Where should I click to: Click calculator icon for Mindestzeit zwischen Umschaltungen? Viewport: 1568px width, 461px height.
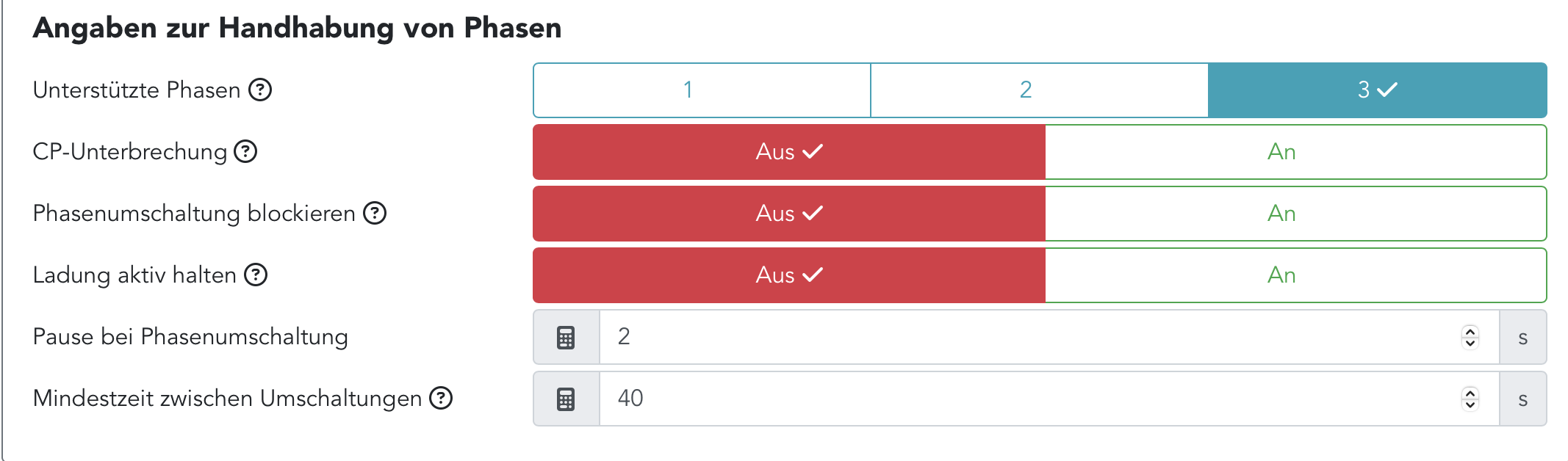pyautogui.click(x=566, y=399)
